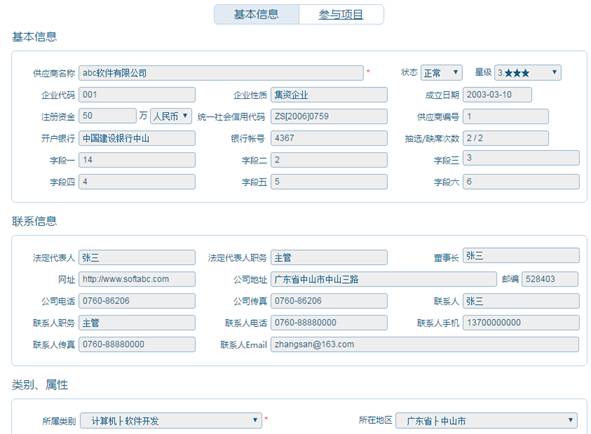Expand the 星级 star rating dropdown
Image resolution: width=591 pixels, height=434 pixels.
pos(528,73)
